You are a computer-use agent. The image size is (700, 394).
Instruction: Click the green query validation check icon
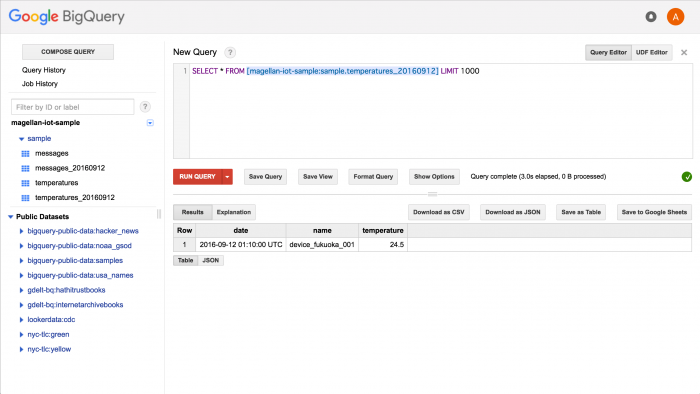click(x=687, y=177)
